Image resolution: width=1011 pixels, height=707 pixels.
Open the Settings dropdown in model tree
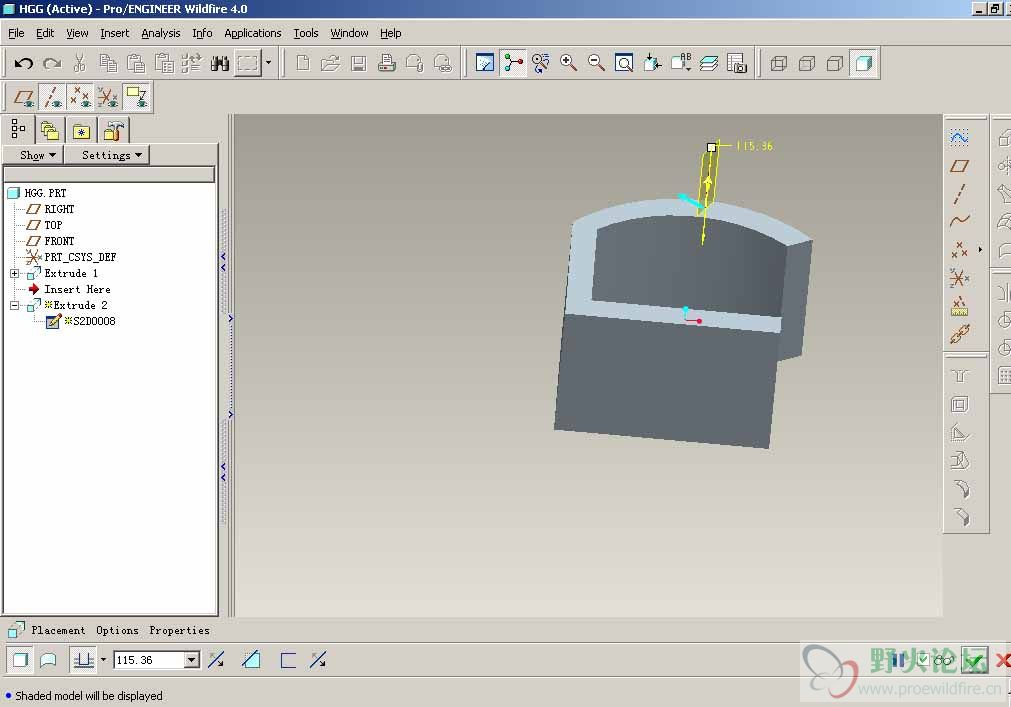pyautogui.click(x=106, y=155)
